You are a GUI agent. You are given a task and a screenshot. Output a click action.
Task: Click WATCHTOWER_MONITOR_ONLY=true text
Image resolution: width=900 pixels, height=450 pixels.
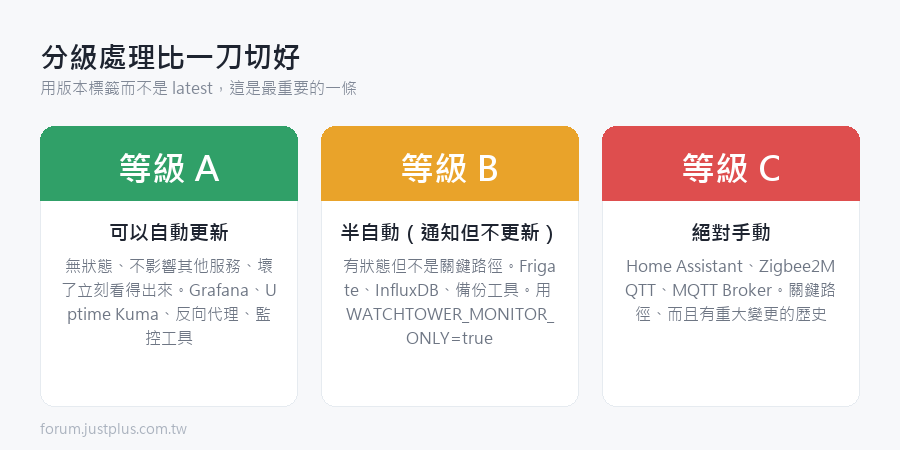(x=450, y=327)
